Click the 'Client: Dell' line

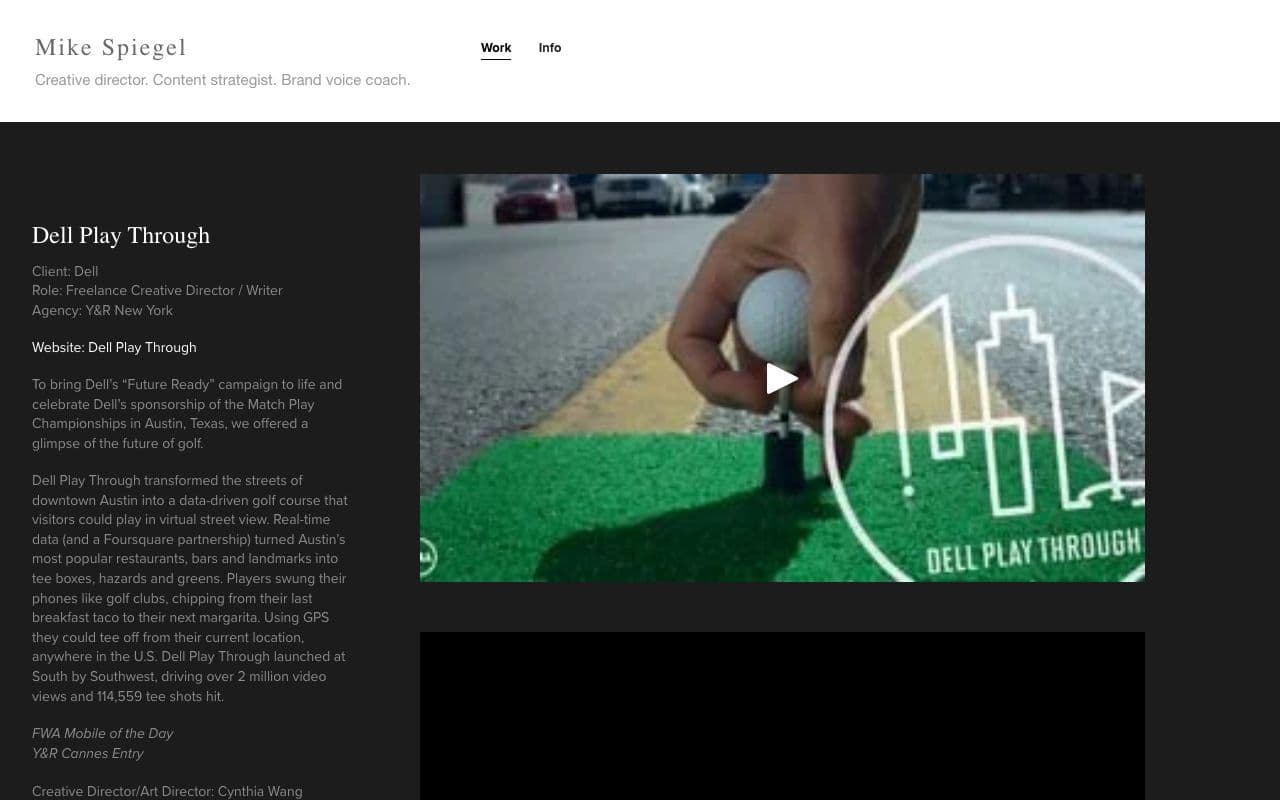(65, 271)
